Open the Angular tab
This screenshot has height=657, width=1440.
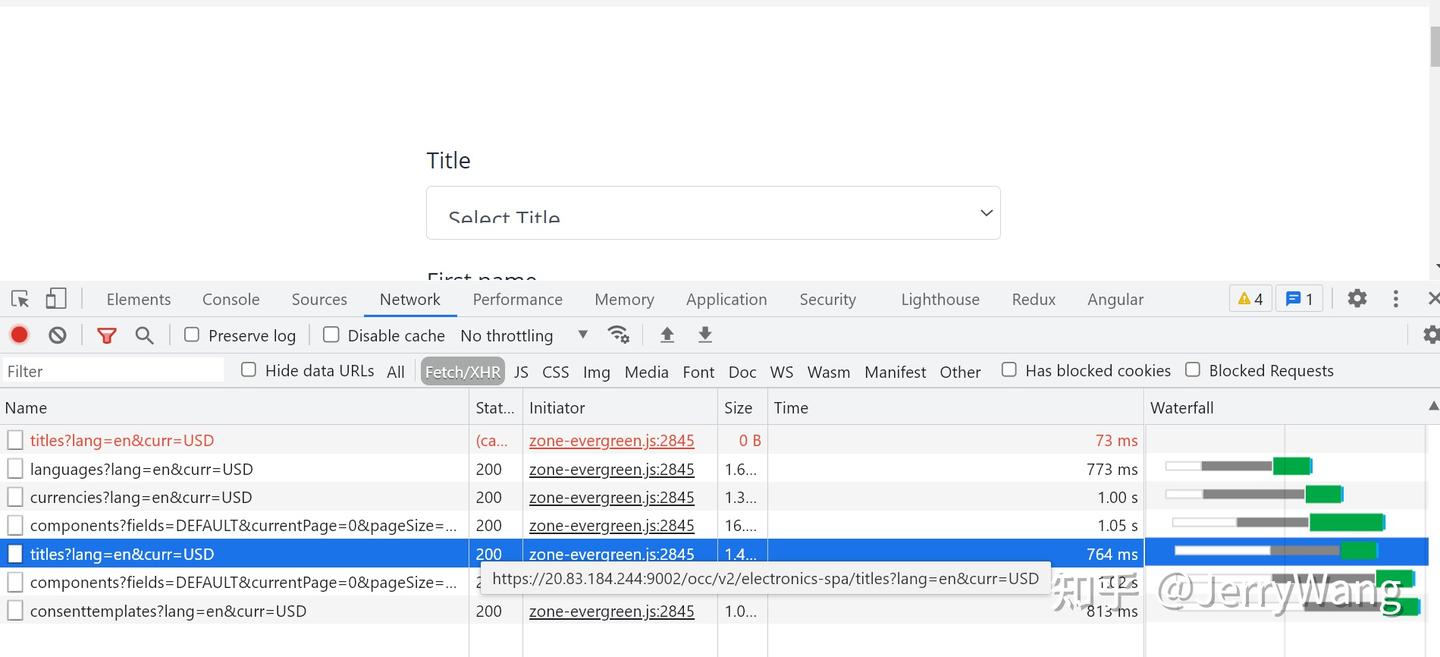[1115, 299]
